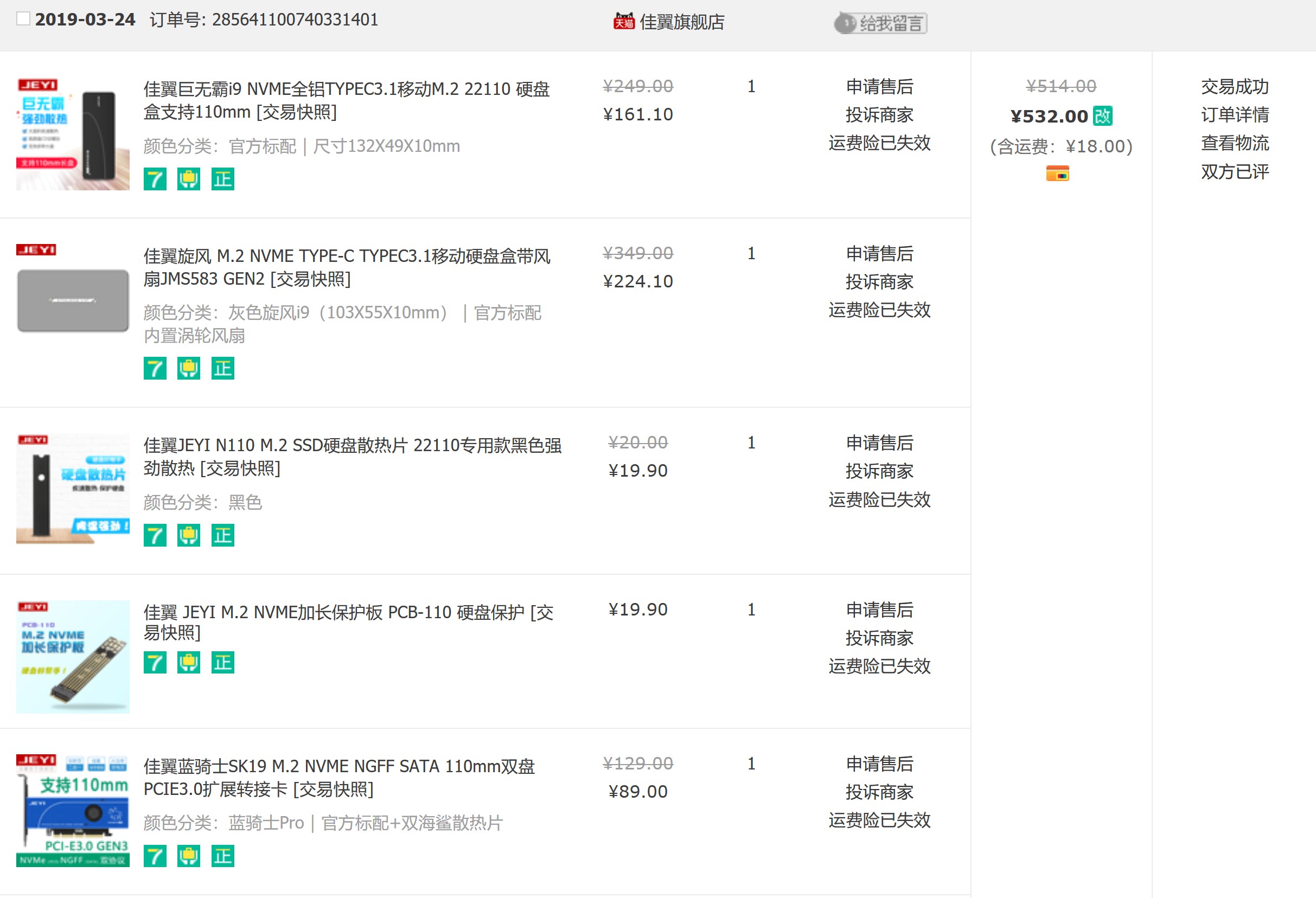Open 查看物流 logistics tracking
This screenshot has width=1316, height=898.
point(1235,143)
